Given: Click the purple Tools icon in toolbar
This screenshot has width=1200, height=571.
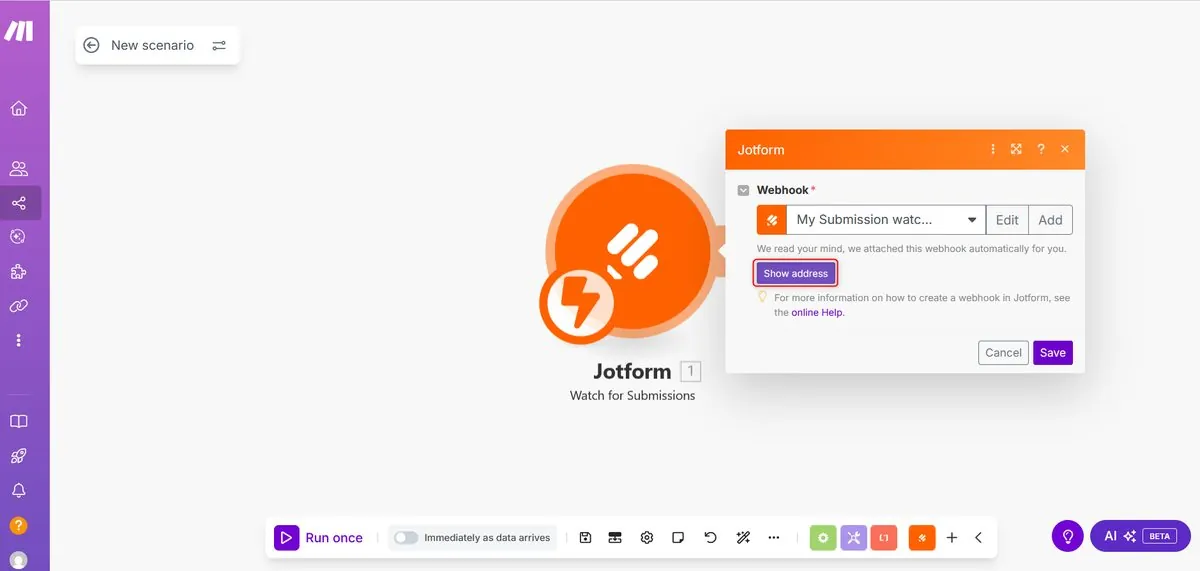Looking at the screenshot, I should tap(853, 537).
